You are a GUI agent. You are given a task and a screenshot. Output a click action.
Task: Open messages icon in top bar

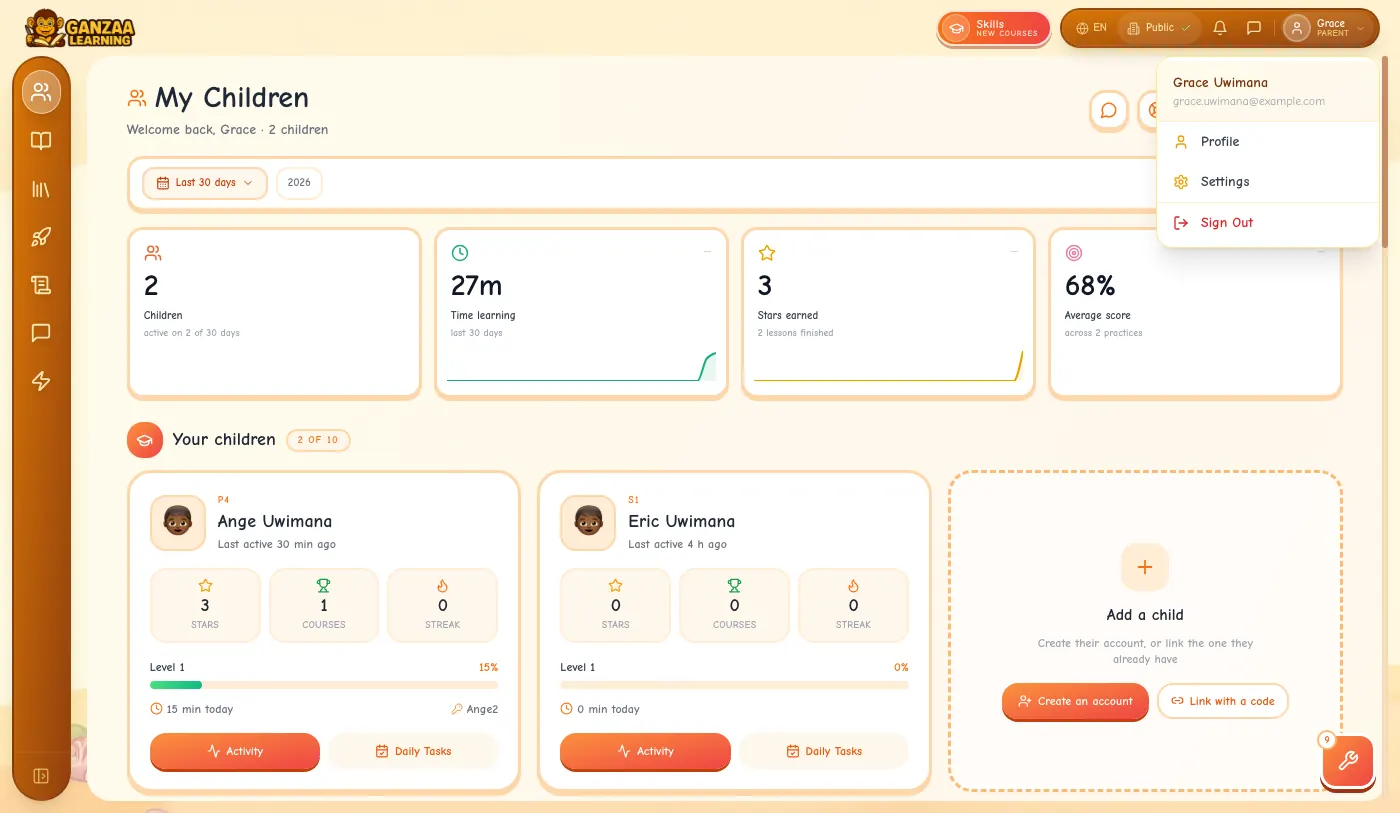tap(1254, 28)
